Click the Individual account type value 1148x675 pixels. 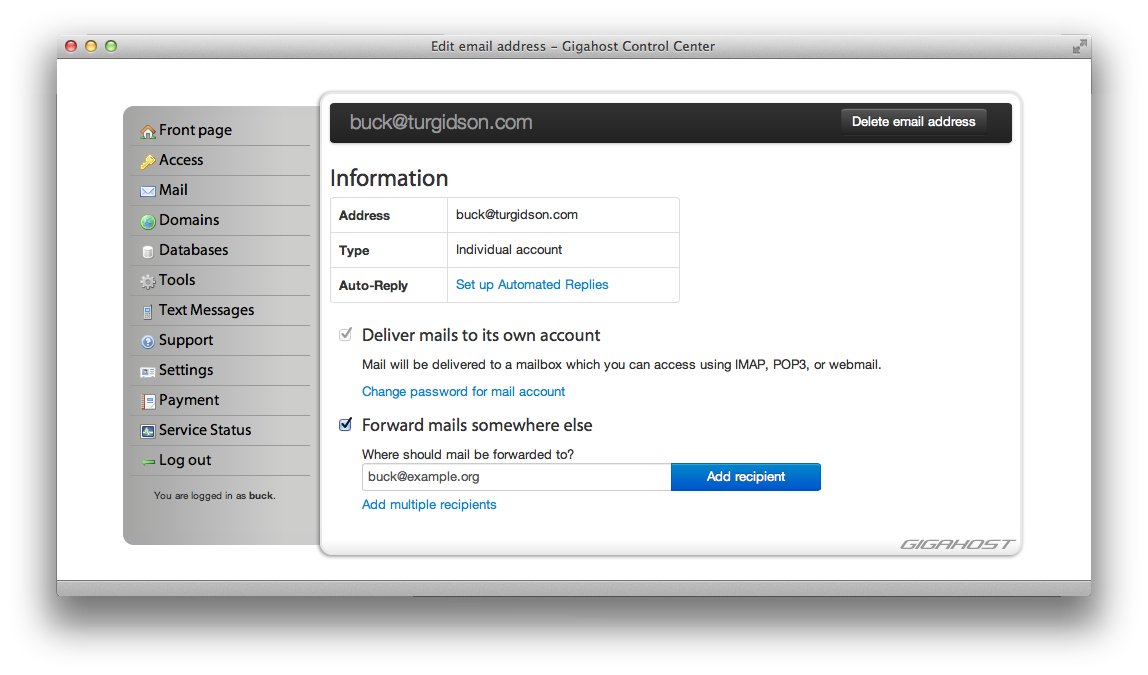[509, 250]
